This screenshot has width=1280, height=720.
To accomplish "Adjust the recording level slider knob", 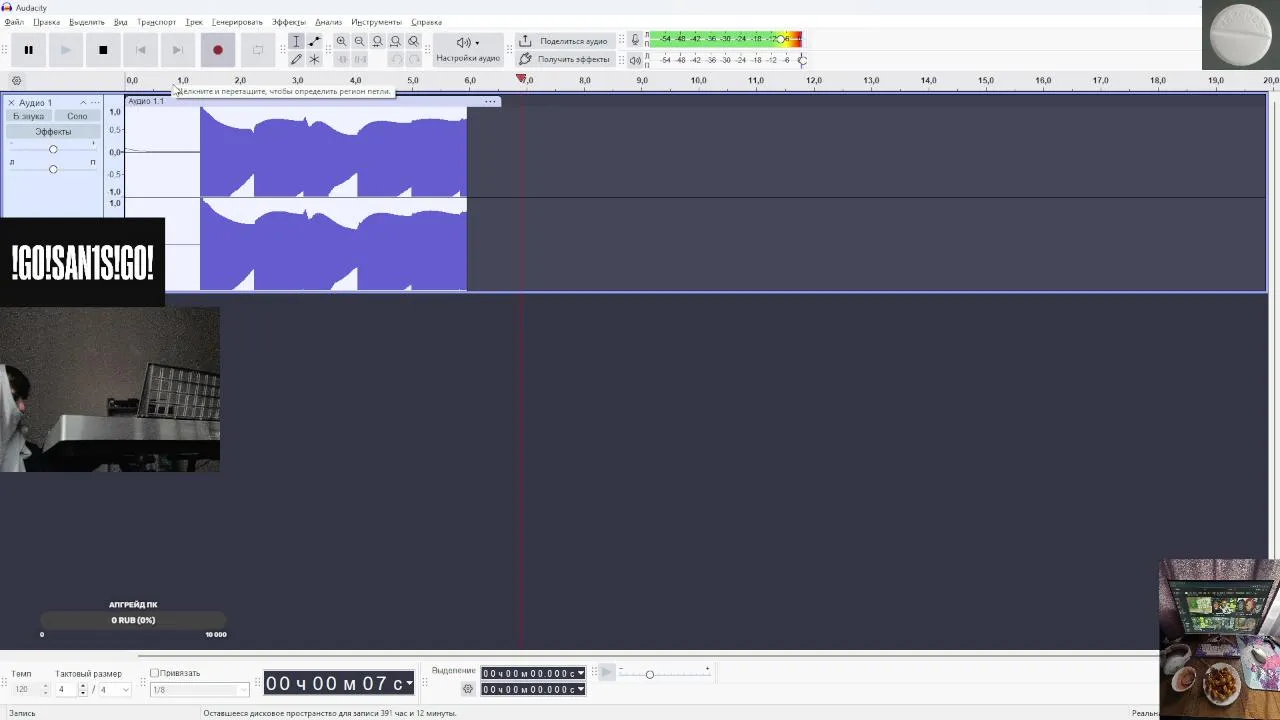I will pos(782,39).
